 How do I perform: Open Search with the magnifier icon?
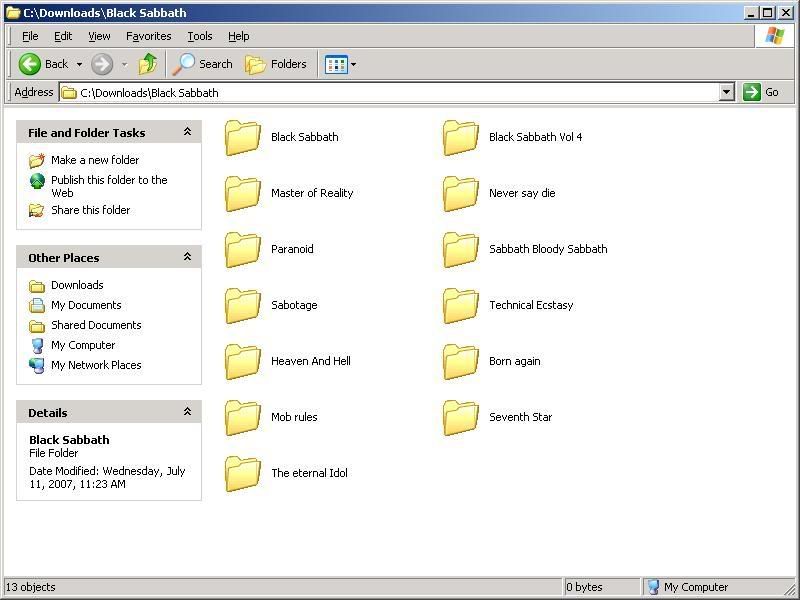[183, 64]
